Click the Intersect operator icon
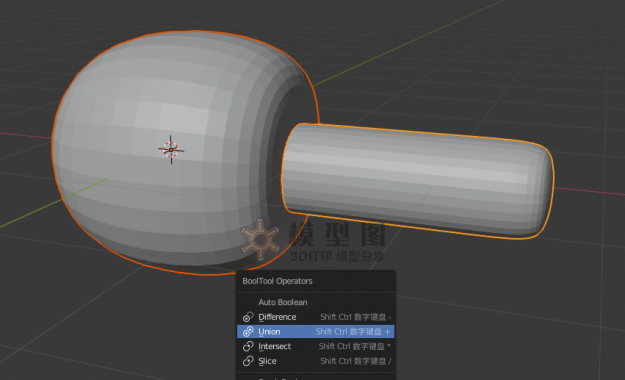Screen dimensions: 625x380 click(248, 346)
